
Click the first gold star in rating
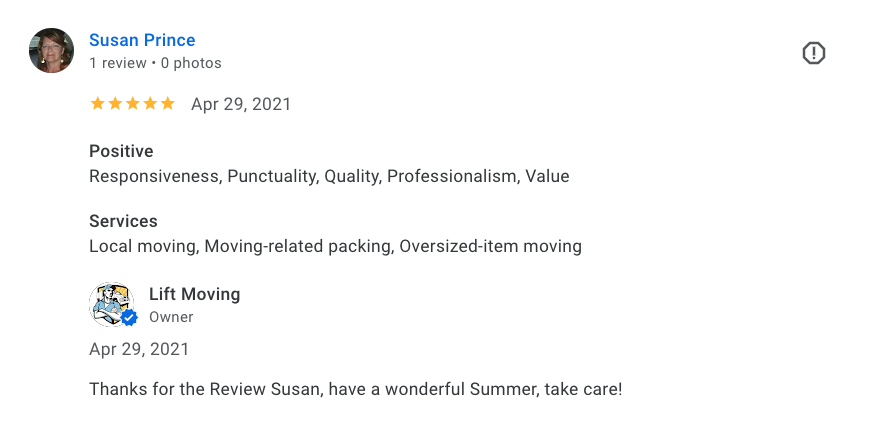[97, 103]
